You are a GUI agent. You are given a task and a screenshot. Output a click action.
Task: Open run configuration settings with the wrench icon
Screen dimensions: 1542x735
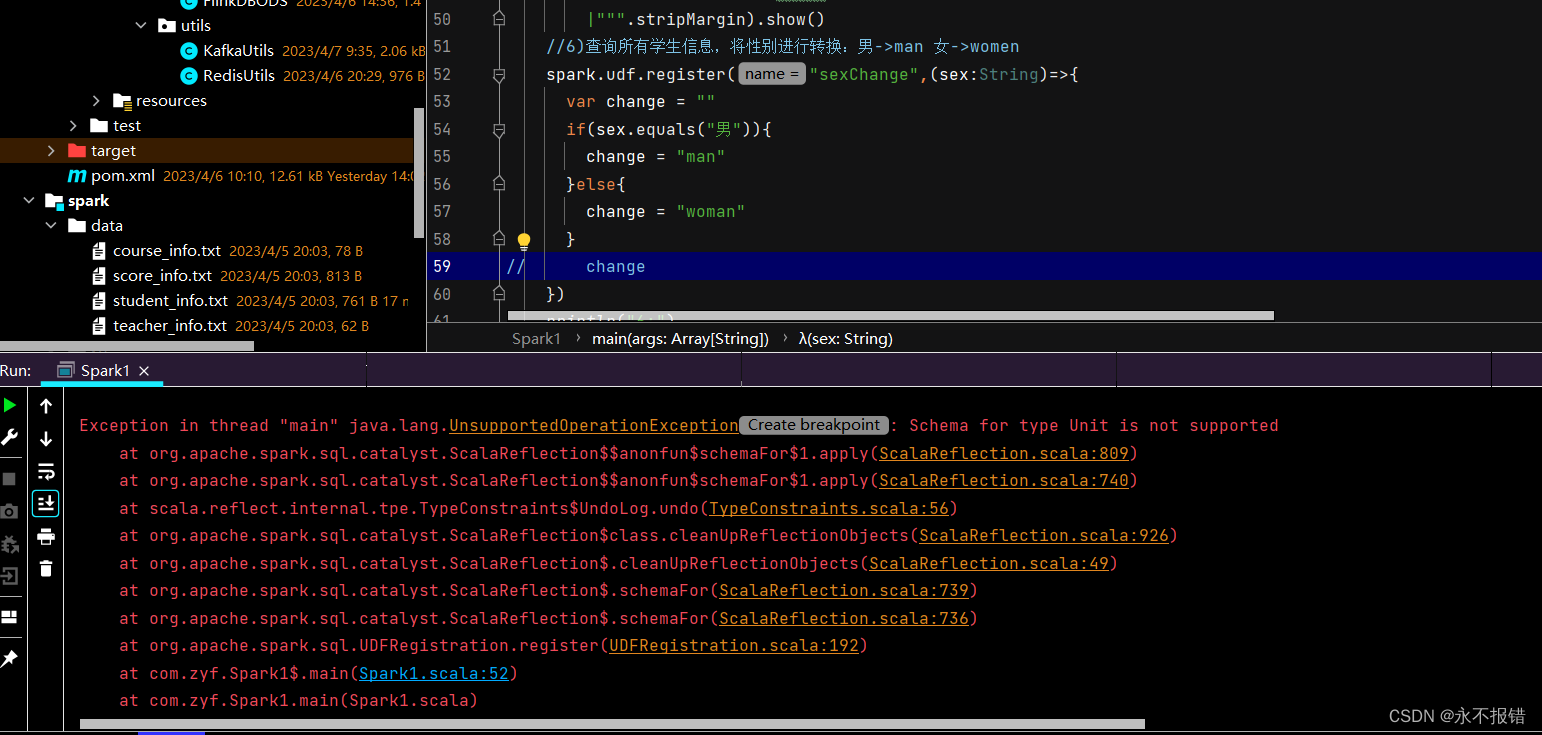click(x=9, y=438)
